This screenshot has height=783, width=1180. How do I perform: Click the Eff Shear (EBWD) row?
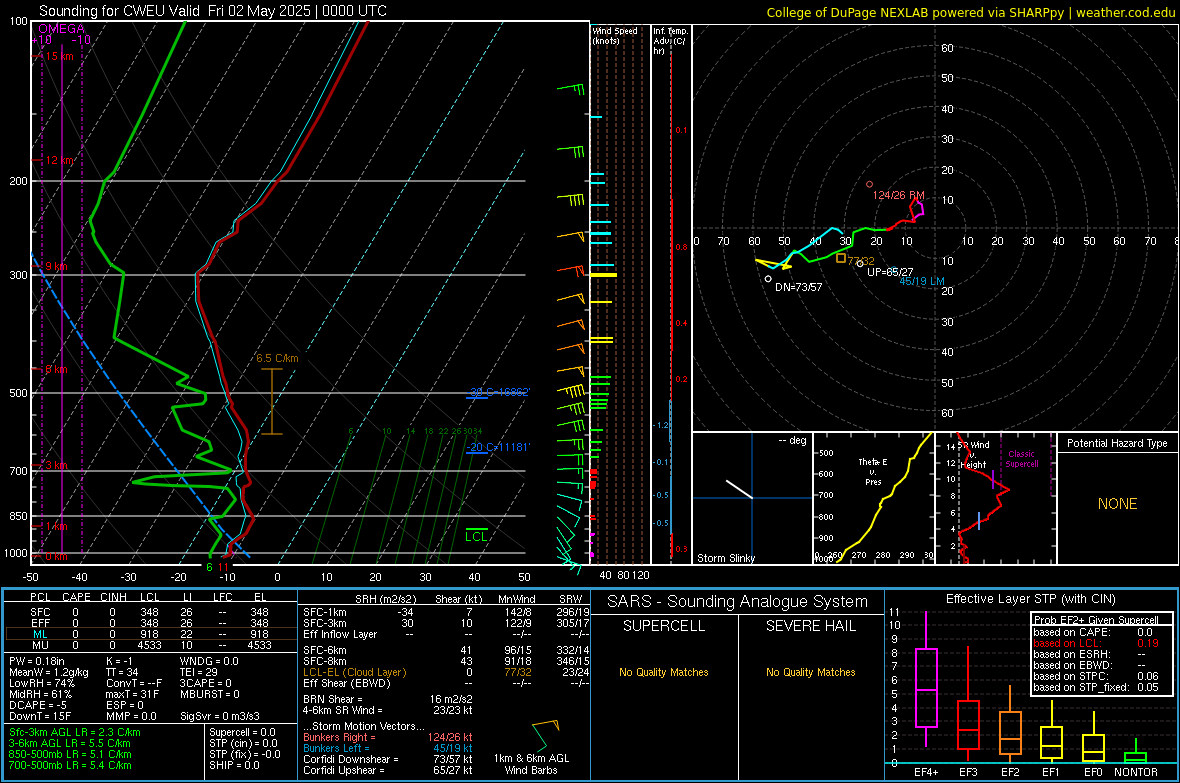(446, 684)
